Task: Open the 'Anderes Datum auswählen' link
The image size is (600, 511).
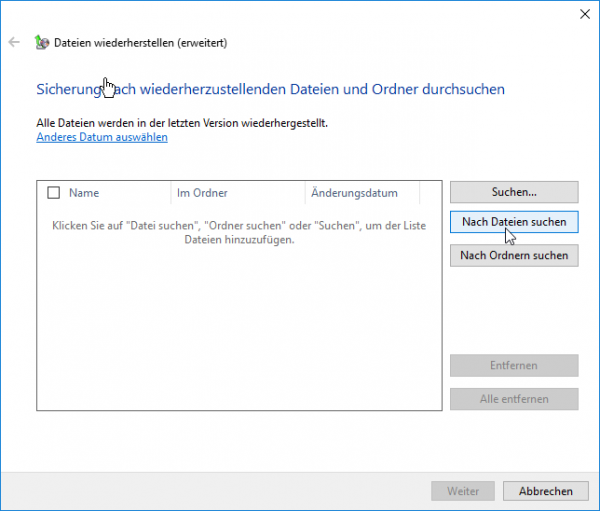Action: (102, 137)
